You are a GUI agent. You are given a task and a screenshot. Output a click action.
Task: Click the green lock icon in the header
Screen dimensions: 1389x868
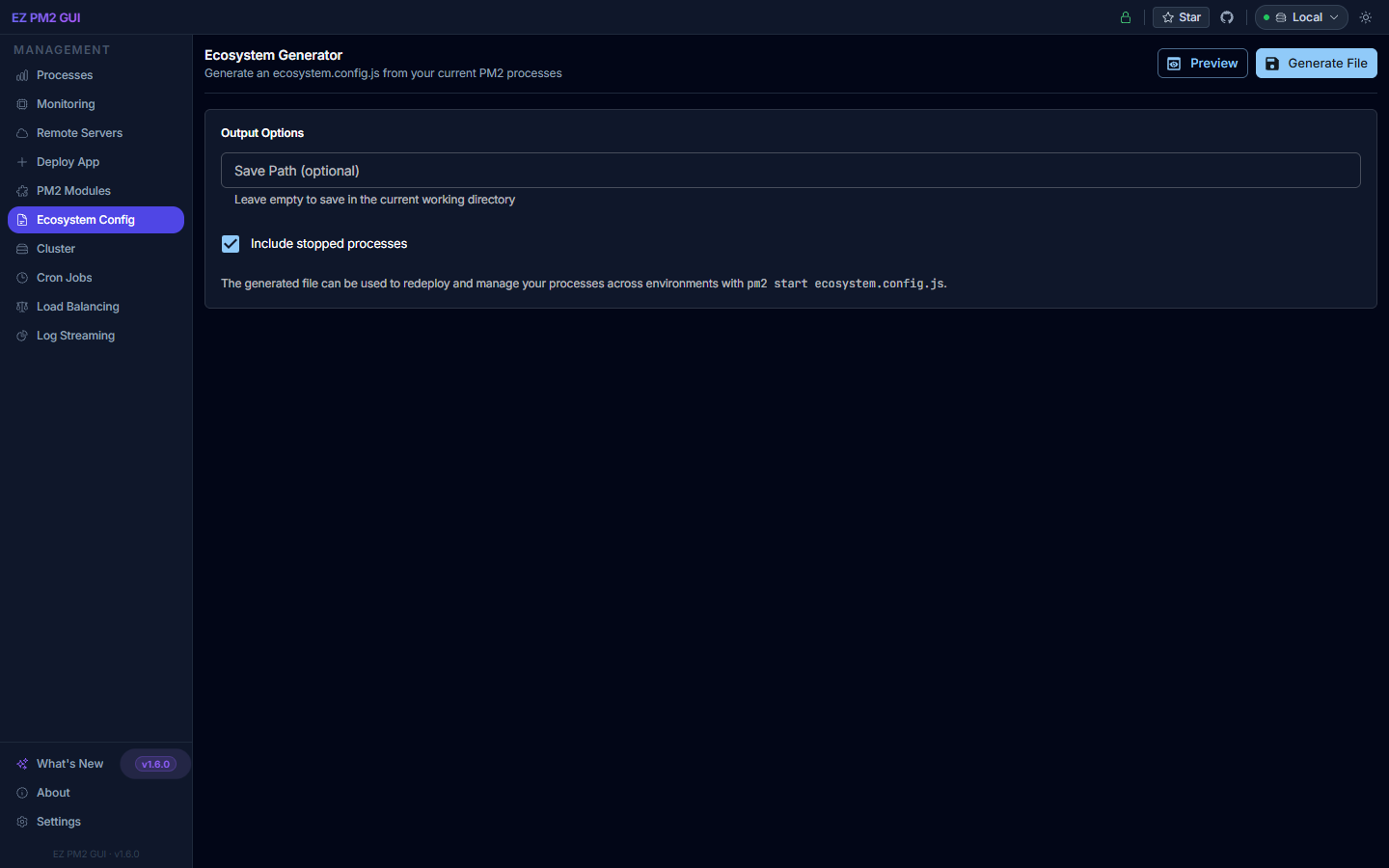1125,16
